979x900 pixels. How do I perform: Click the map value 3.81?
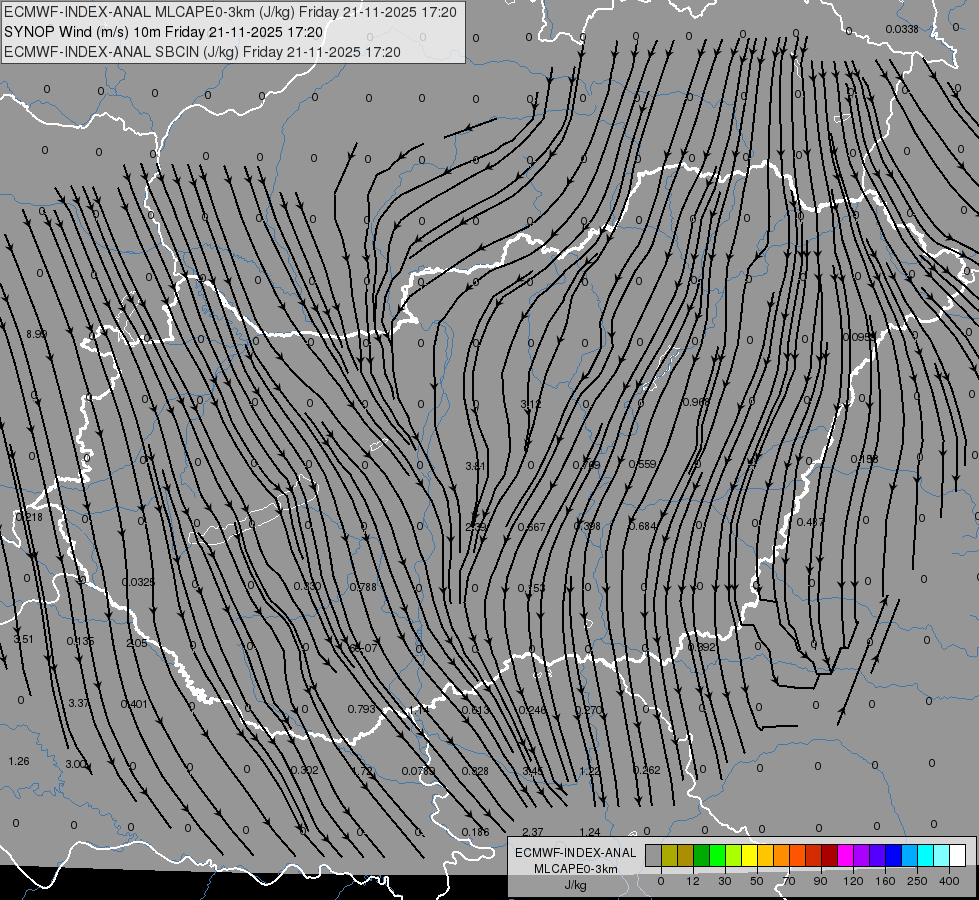(x=476, y=466)
